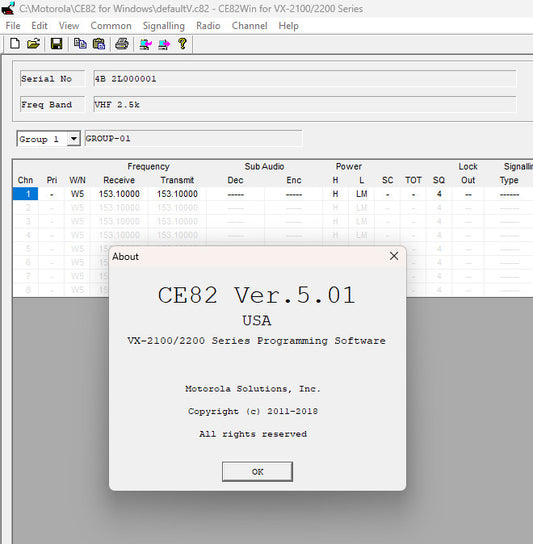The image size is (533, 544).
Task: Click W5 bandwidth cell in channel 1
Action: [x=77, y=194]
